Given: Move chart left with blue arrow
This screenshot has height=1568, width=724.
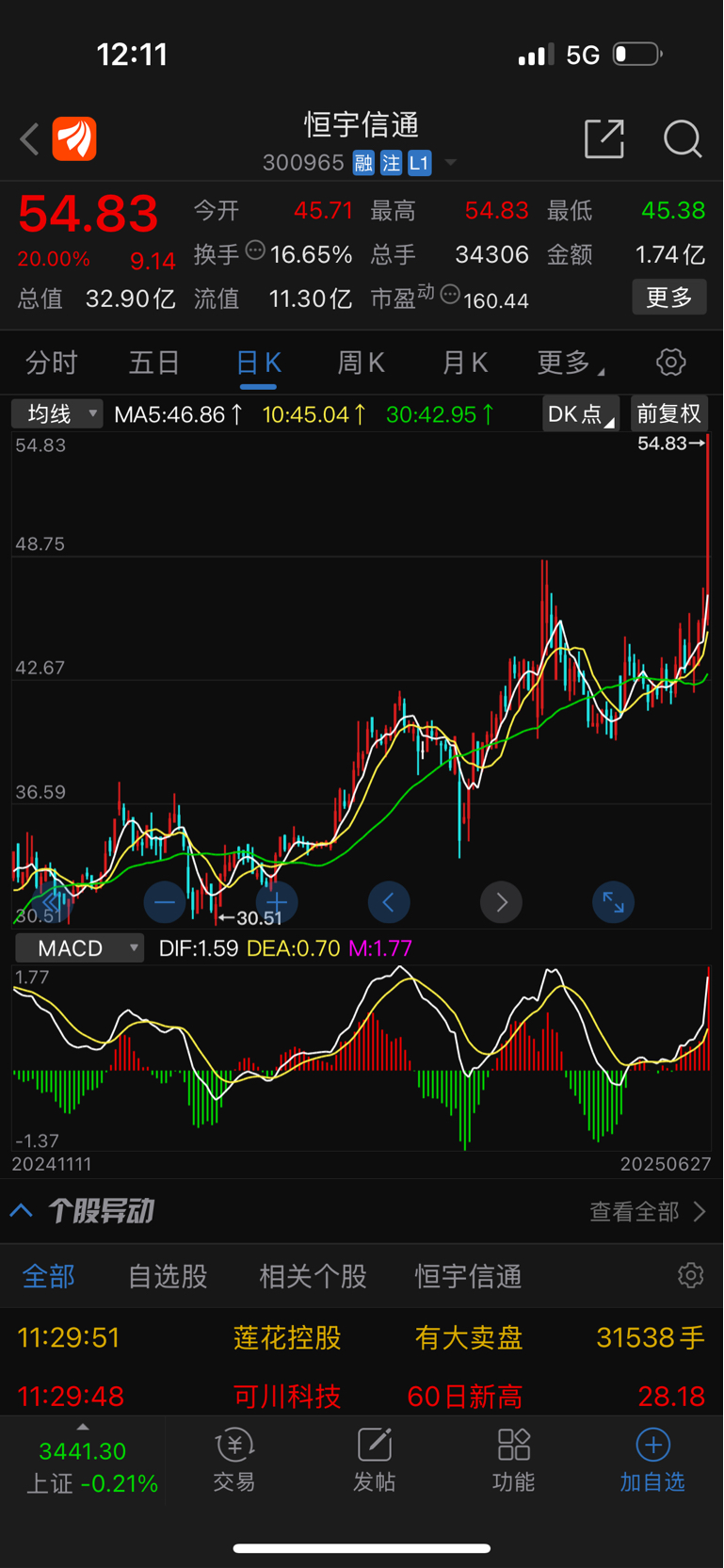Looking at the screenshot, I should point(389,902).
